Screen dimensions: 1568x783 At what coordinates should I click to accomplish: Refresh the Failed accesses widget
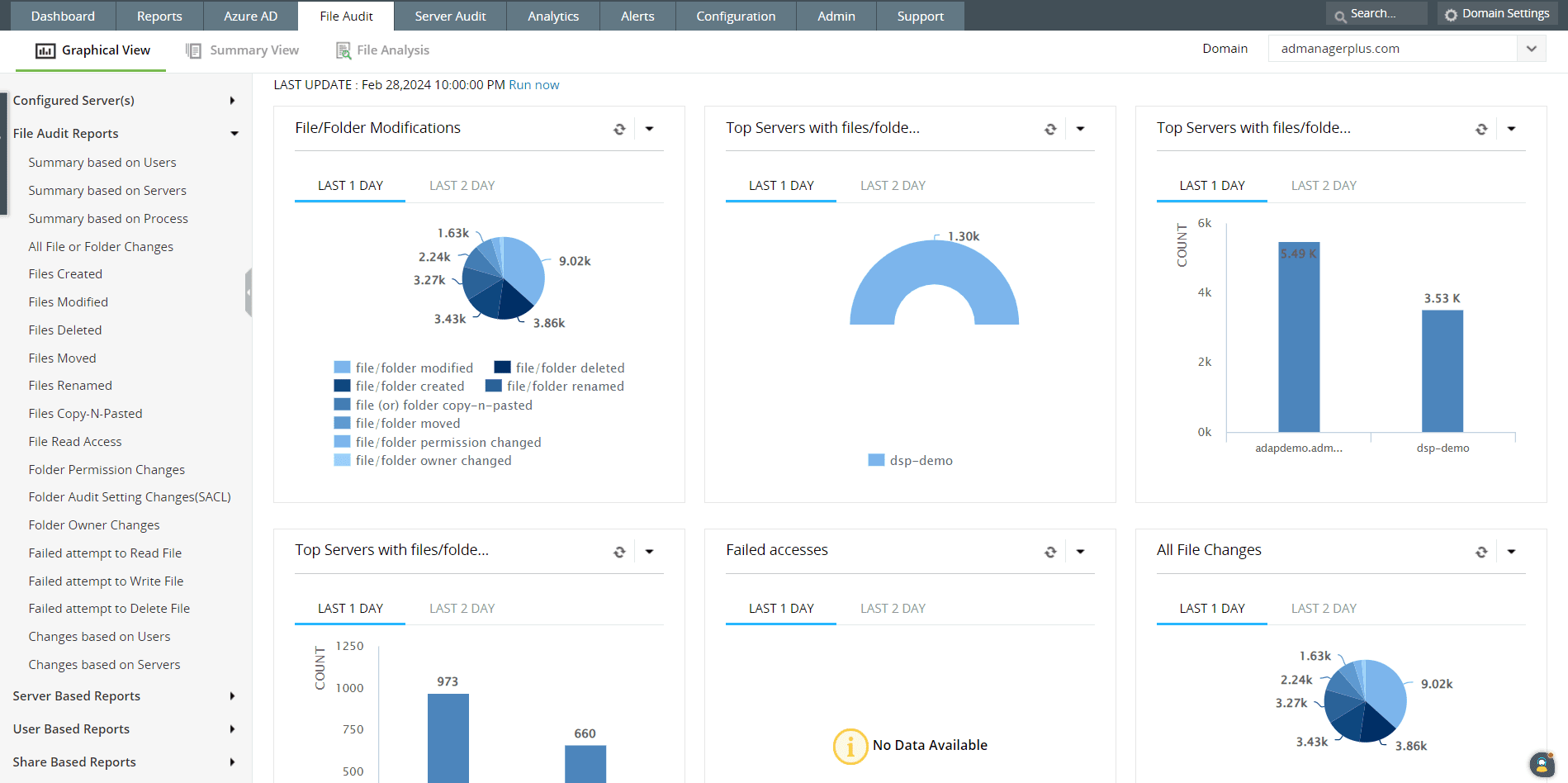[1050, 552]
